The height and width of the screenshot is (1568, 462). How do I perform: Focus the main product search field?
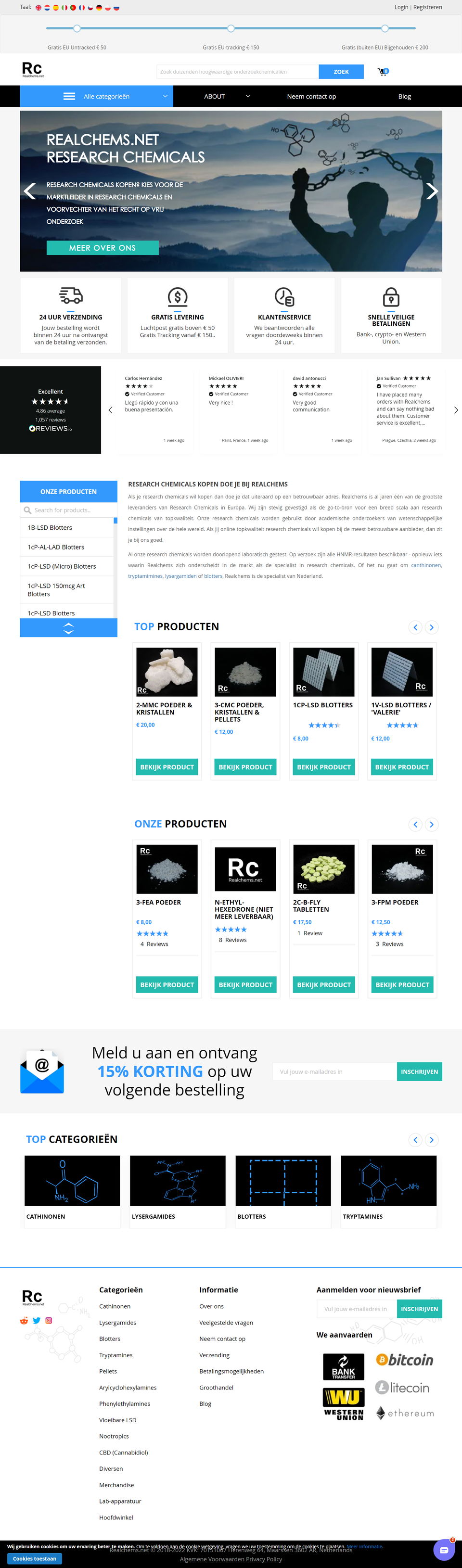point(237,72)
